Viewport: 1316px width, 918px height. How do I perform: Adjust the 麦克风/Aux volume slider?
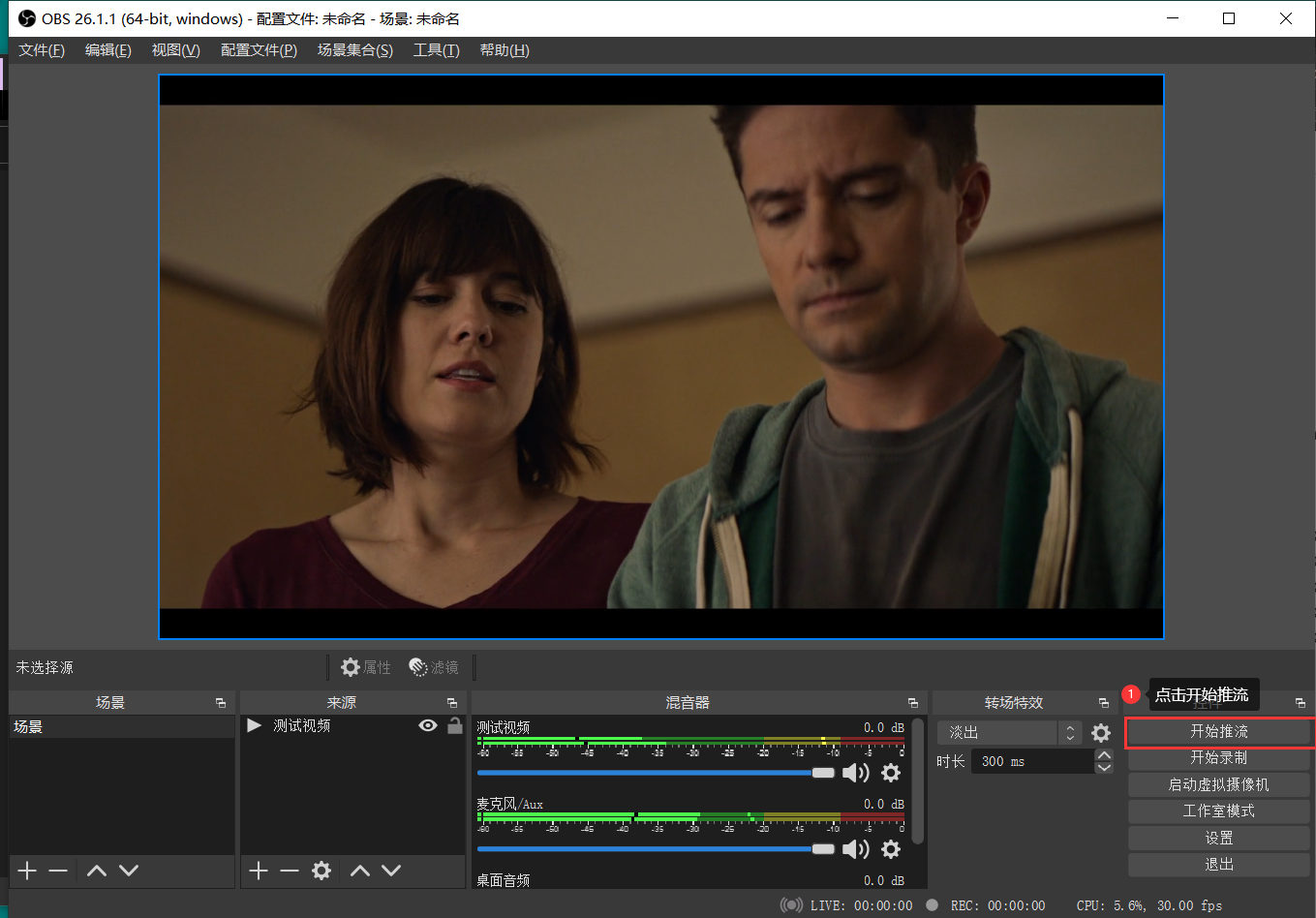[656, 849]
